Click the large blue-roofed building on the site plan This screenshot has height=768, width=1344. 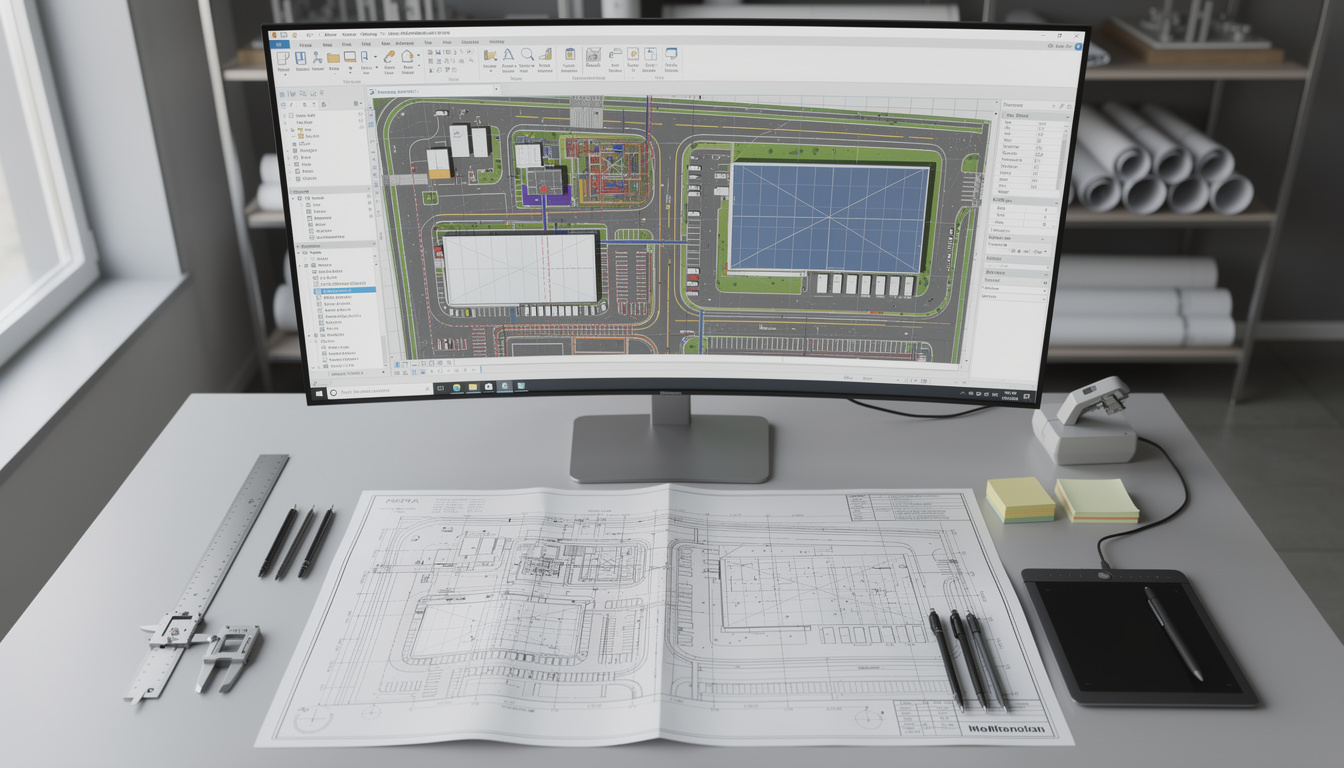tap(829, 216)
